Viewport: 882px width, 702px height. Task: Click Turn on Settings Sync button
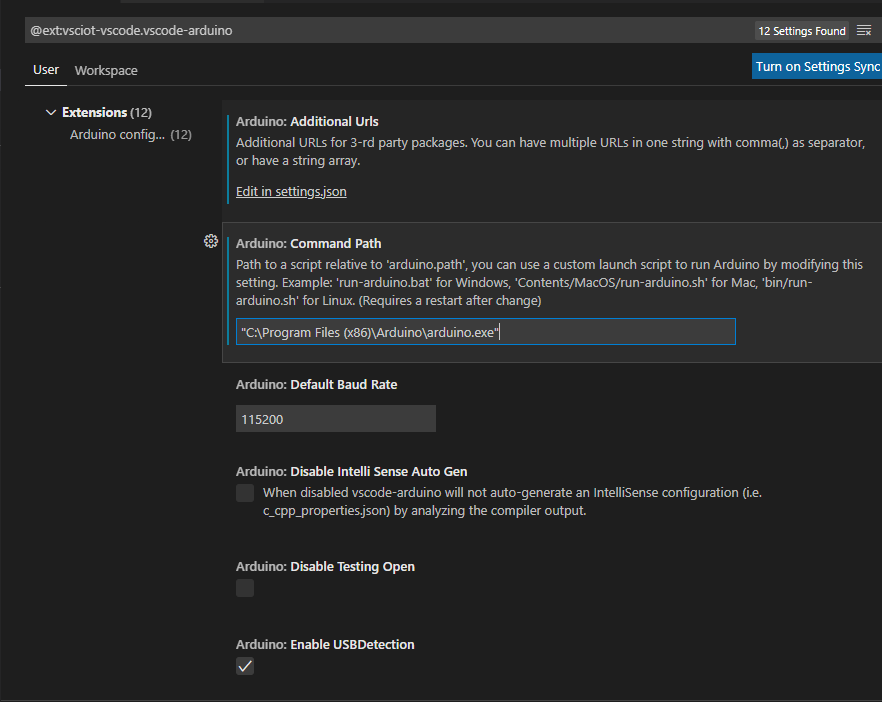[x=817, y=66]
